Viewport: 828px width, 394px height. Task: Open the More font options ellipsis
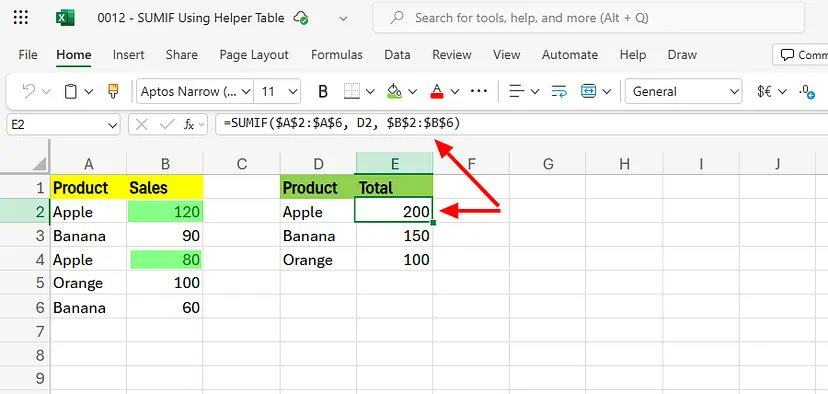tap(478, 91)
